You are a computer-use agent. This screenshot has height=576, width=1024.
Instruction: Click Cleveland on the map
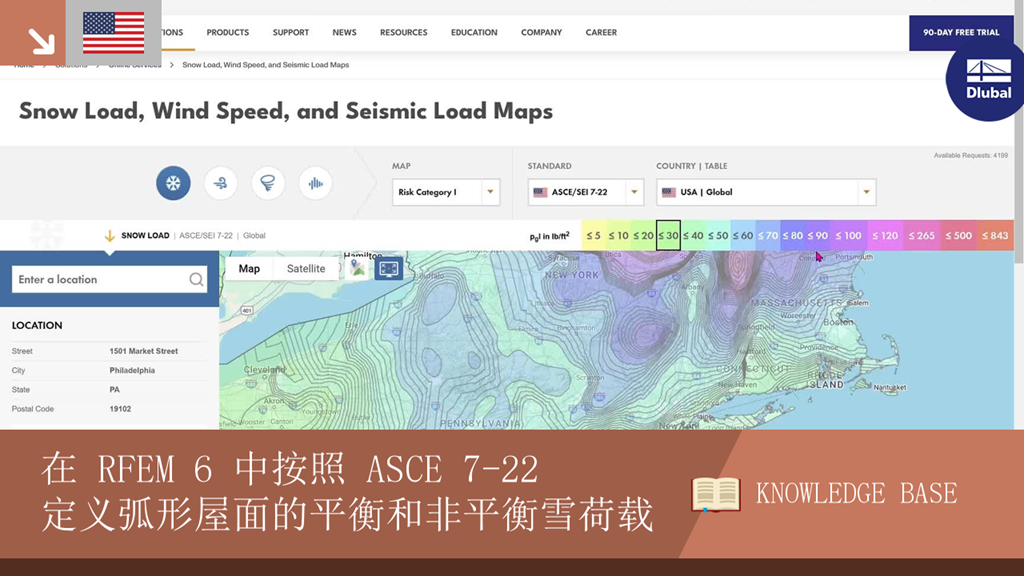264,370
